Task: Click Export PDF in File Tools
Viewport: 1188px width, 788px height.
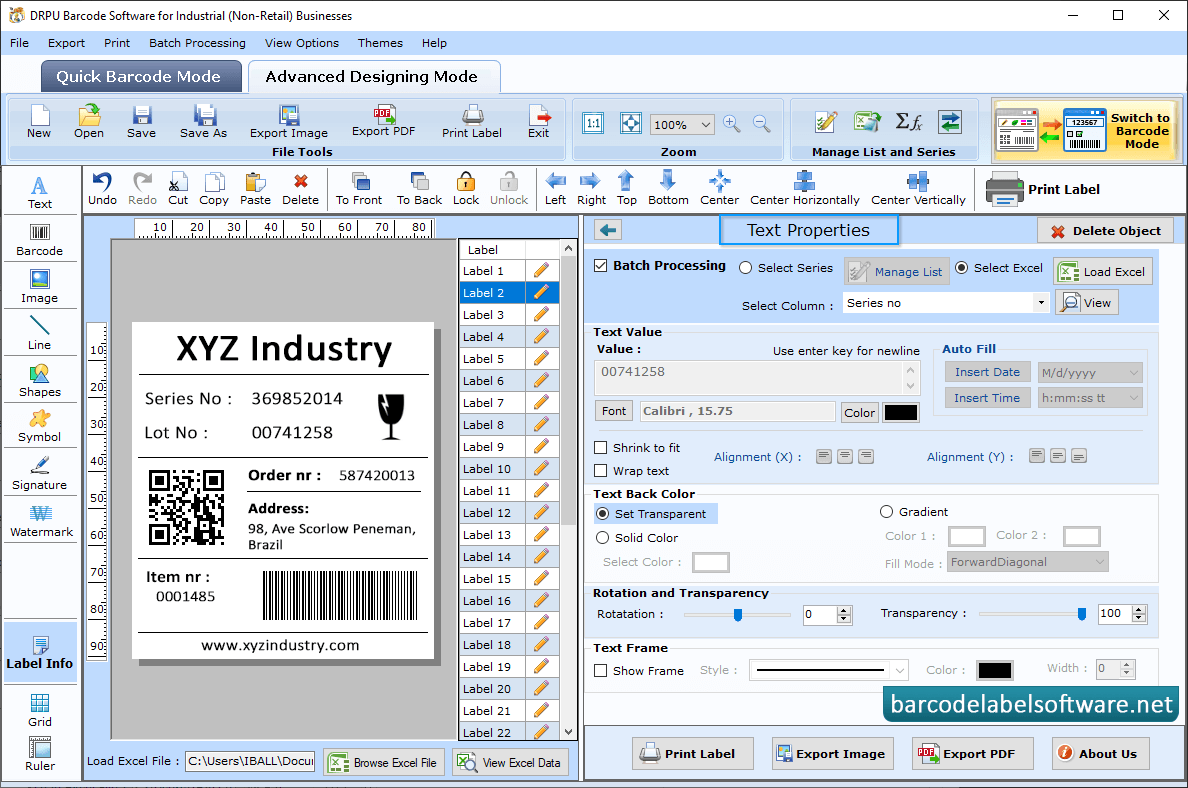Action: coord(383,121)
